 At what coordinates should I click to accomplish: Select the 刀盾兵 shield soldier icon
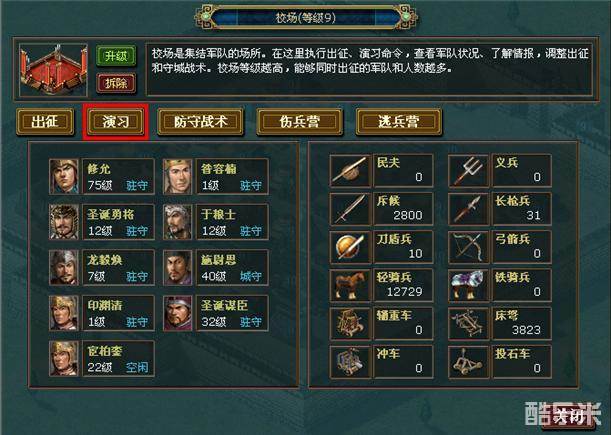[350, 247]
